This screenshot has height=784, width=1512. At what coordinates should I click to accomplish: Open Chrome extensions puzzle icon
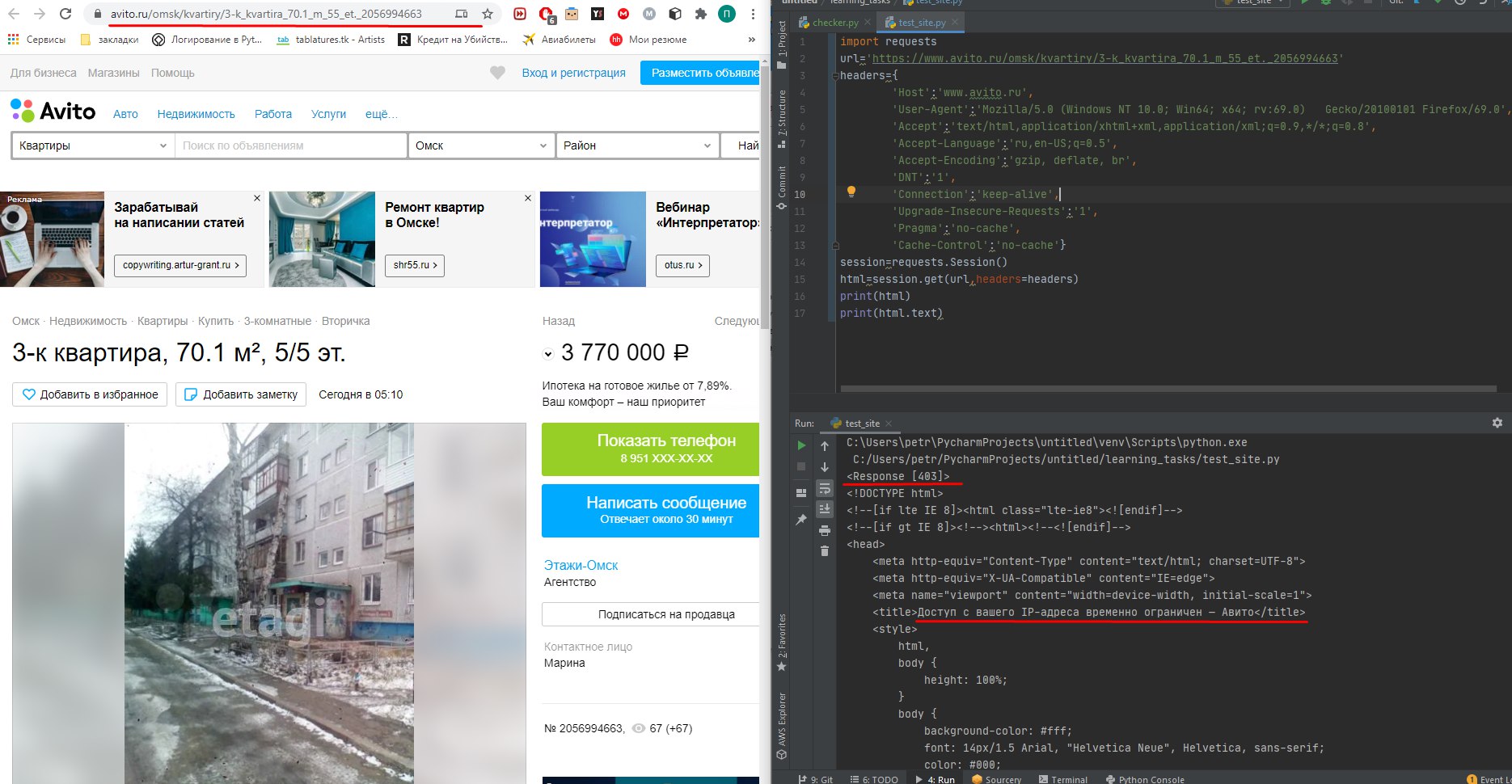(x=701, y=14)
